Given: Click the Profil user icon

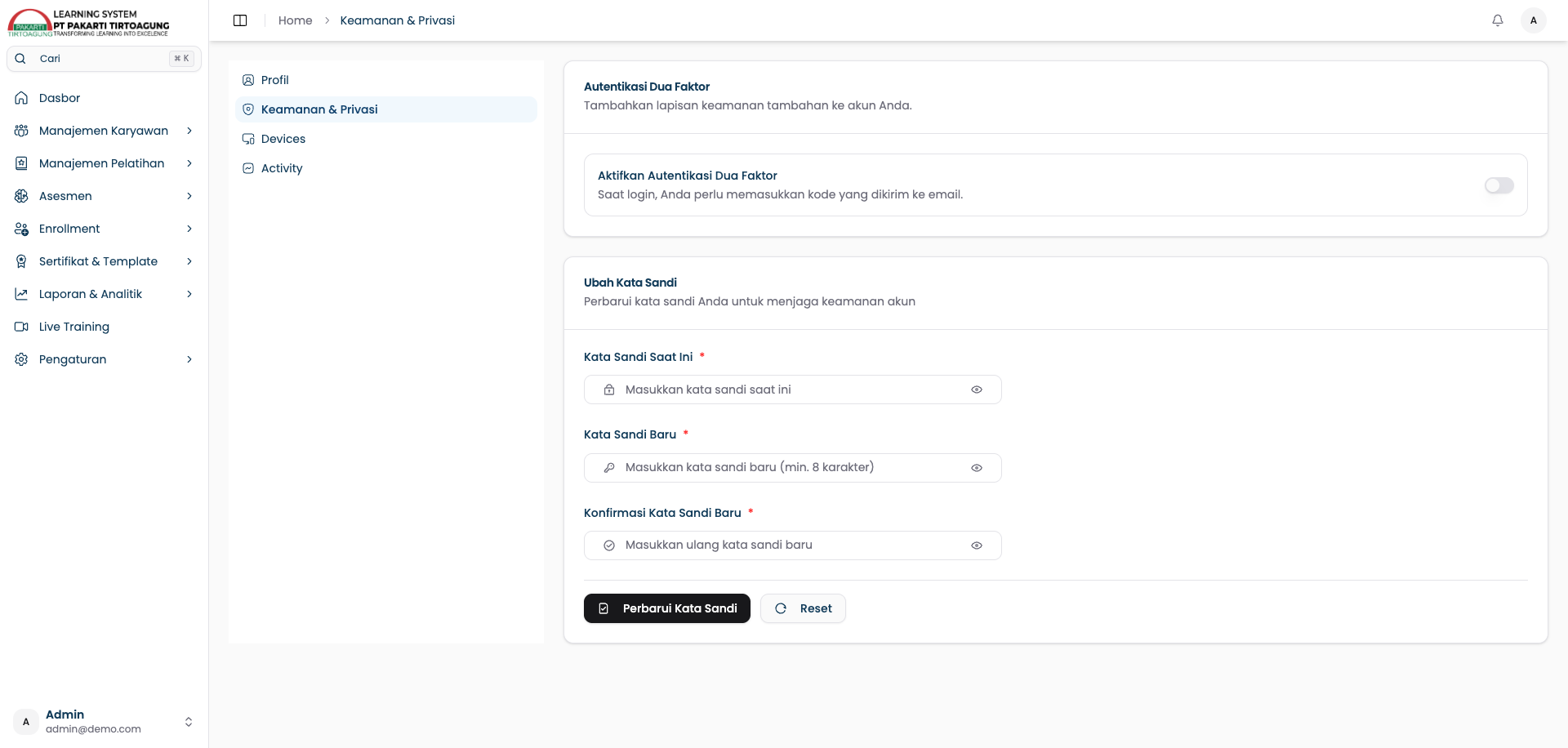Looking at the screenshot, I should tap(248, 80).
